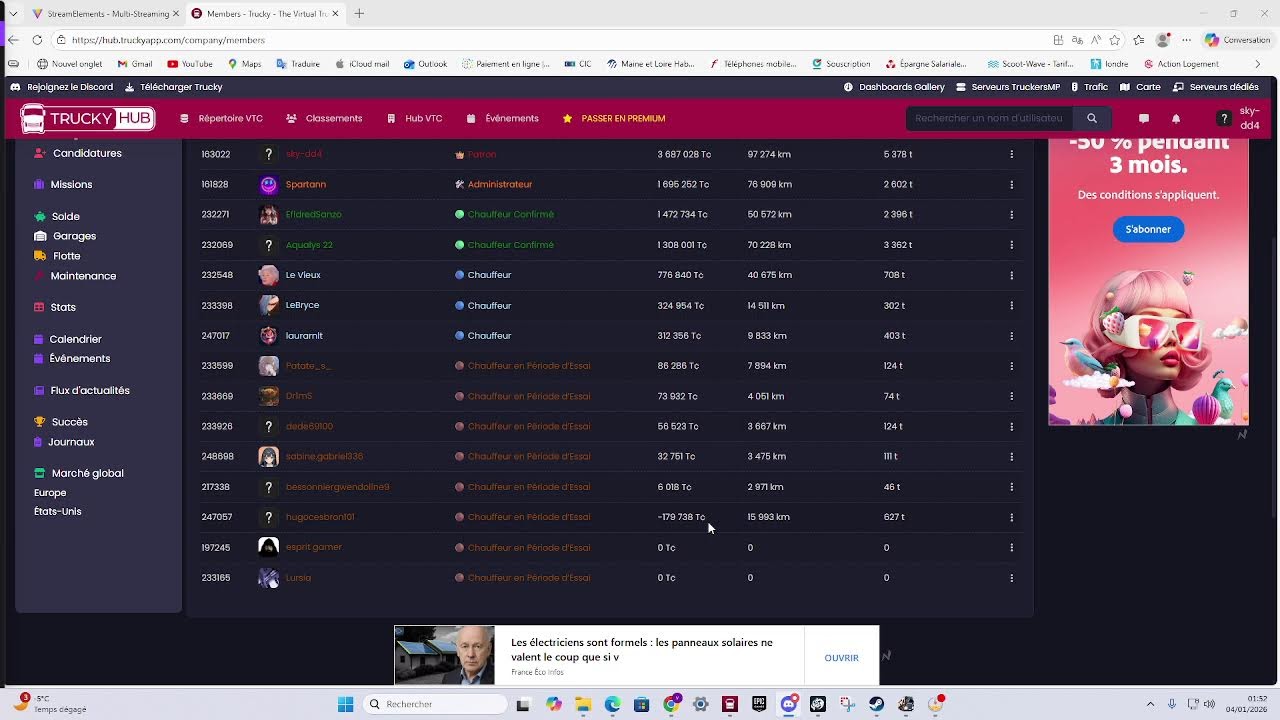Open Solde in sidebar
The height and width of the screenshot is (720, 1280).
click(57, 216)
